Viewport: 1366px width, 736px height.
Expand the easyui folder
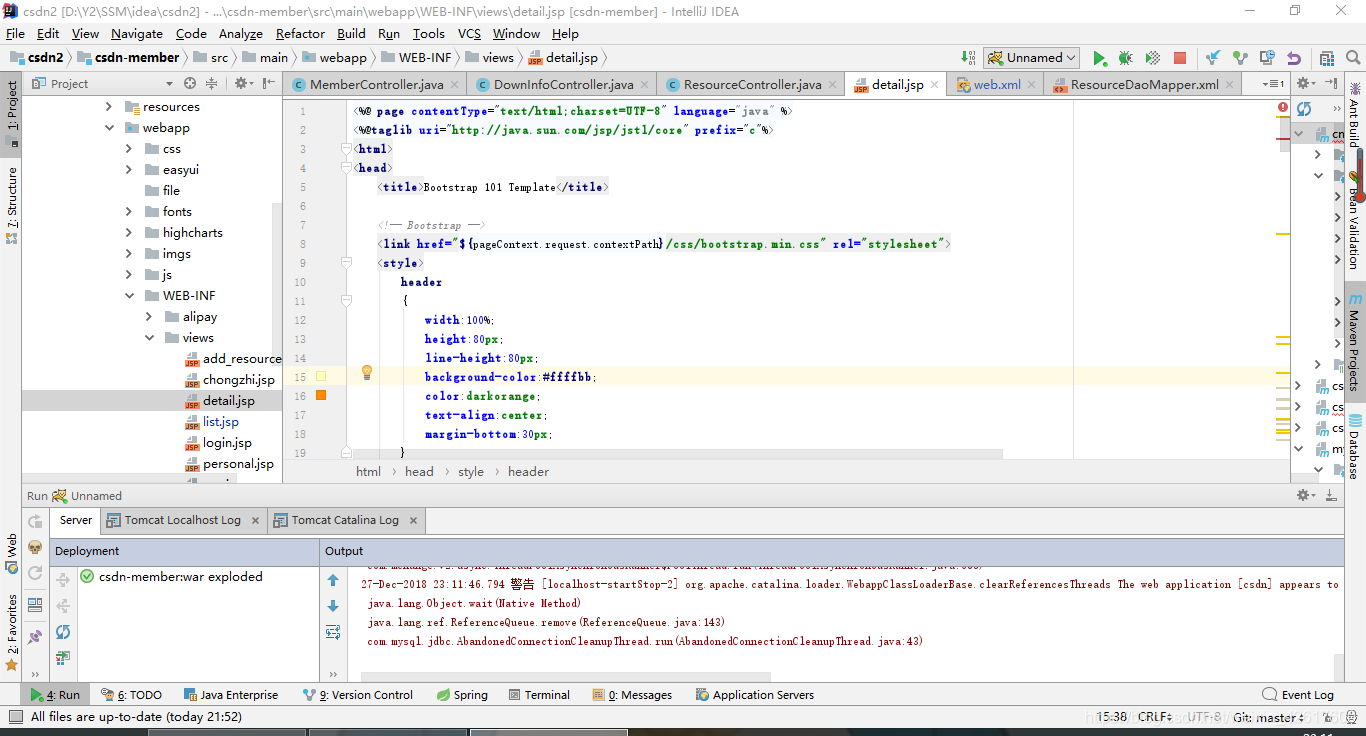[129, 170]
